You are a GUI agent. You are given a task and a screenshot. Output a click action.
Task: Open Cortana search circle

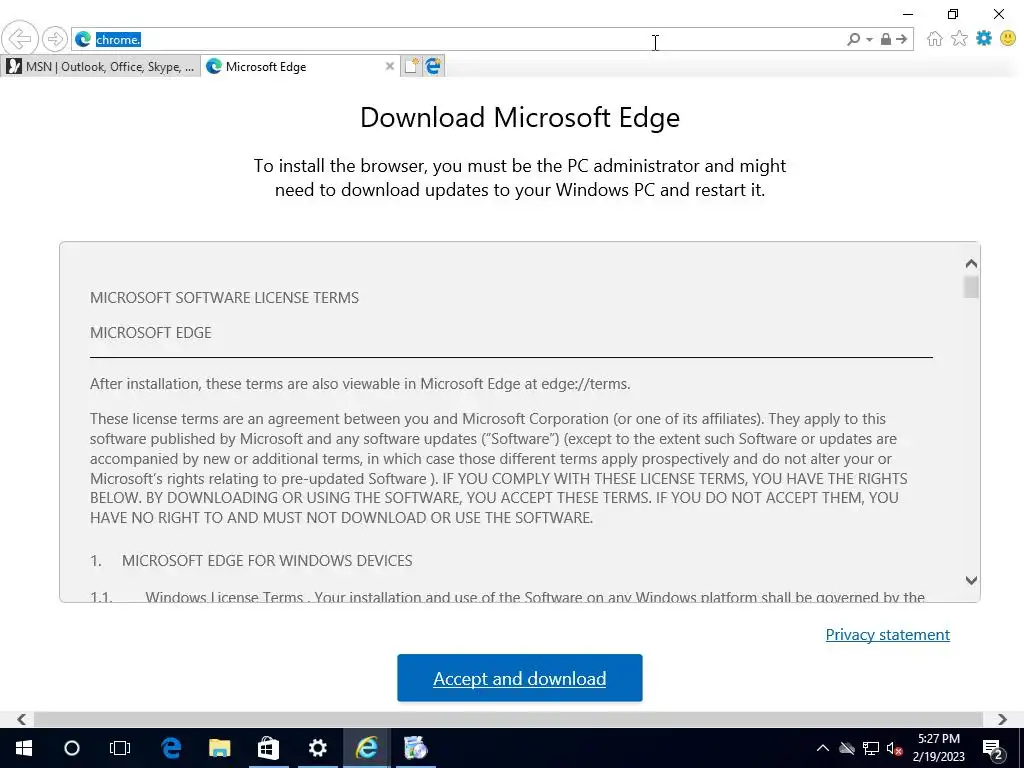coord(72,748)
